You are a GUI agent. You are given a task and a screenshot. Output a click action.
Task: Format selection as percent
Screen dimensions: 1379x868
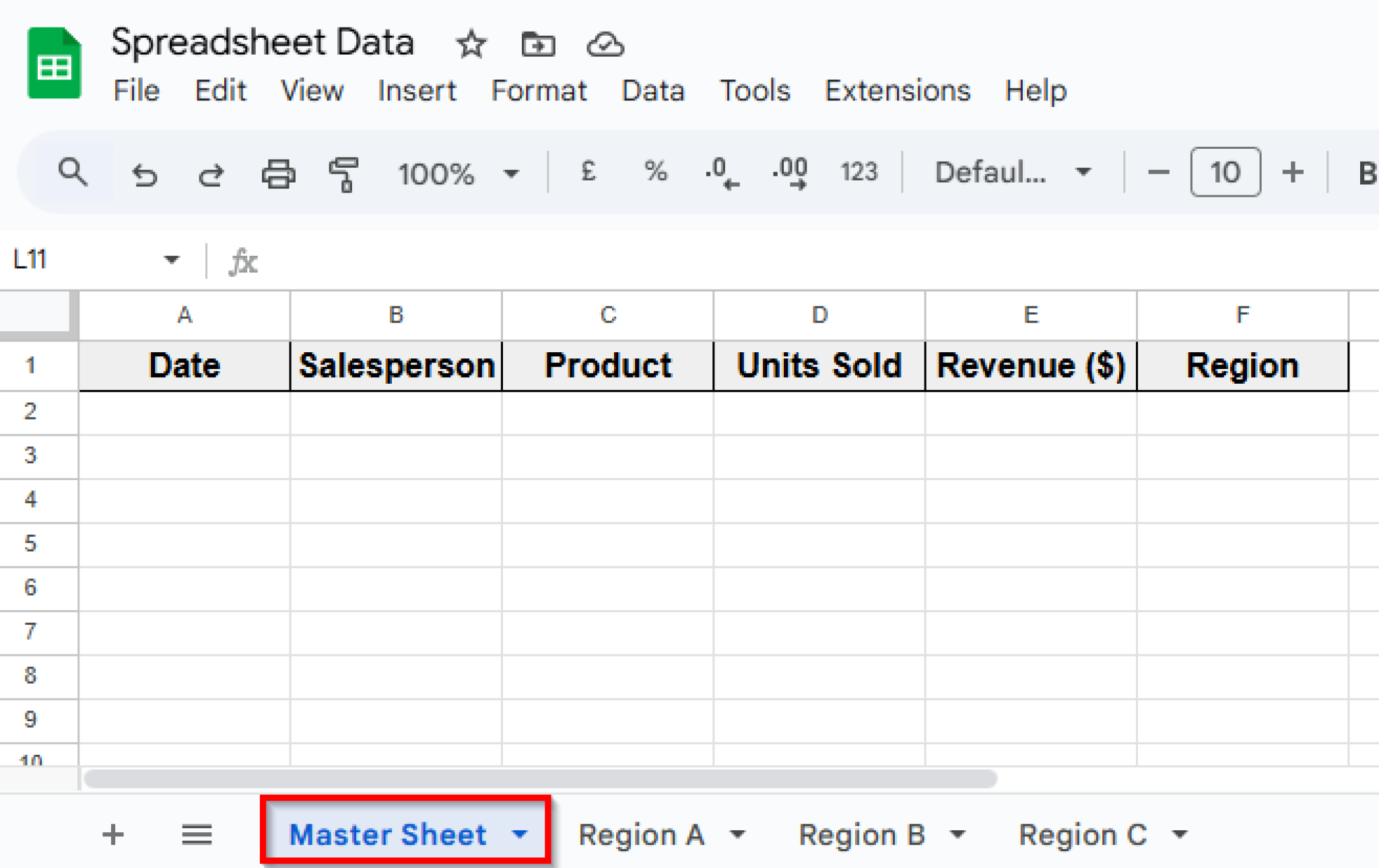coord(655,172)
